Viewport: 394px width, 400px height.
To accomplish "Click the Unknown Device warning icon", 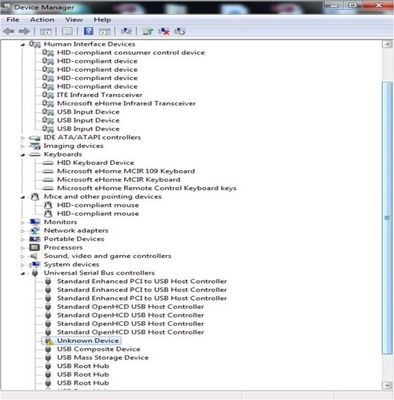I will click(x=48, y=341).
